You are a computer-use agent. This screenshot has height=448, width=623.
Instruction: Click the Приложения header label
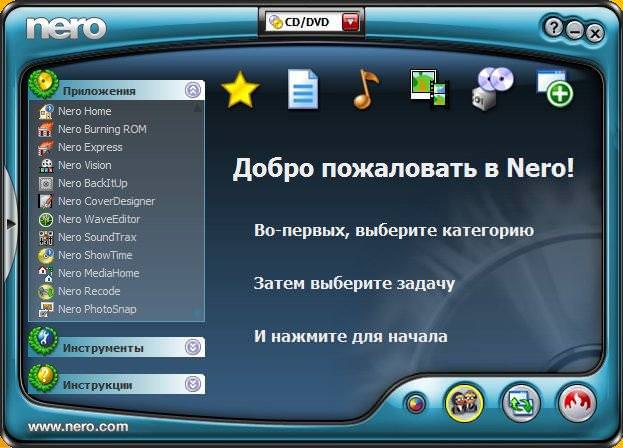pyautogui.click(x=99, y=91)
